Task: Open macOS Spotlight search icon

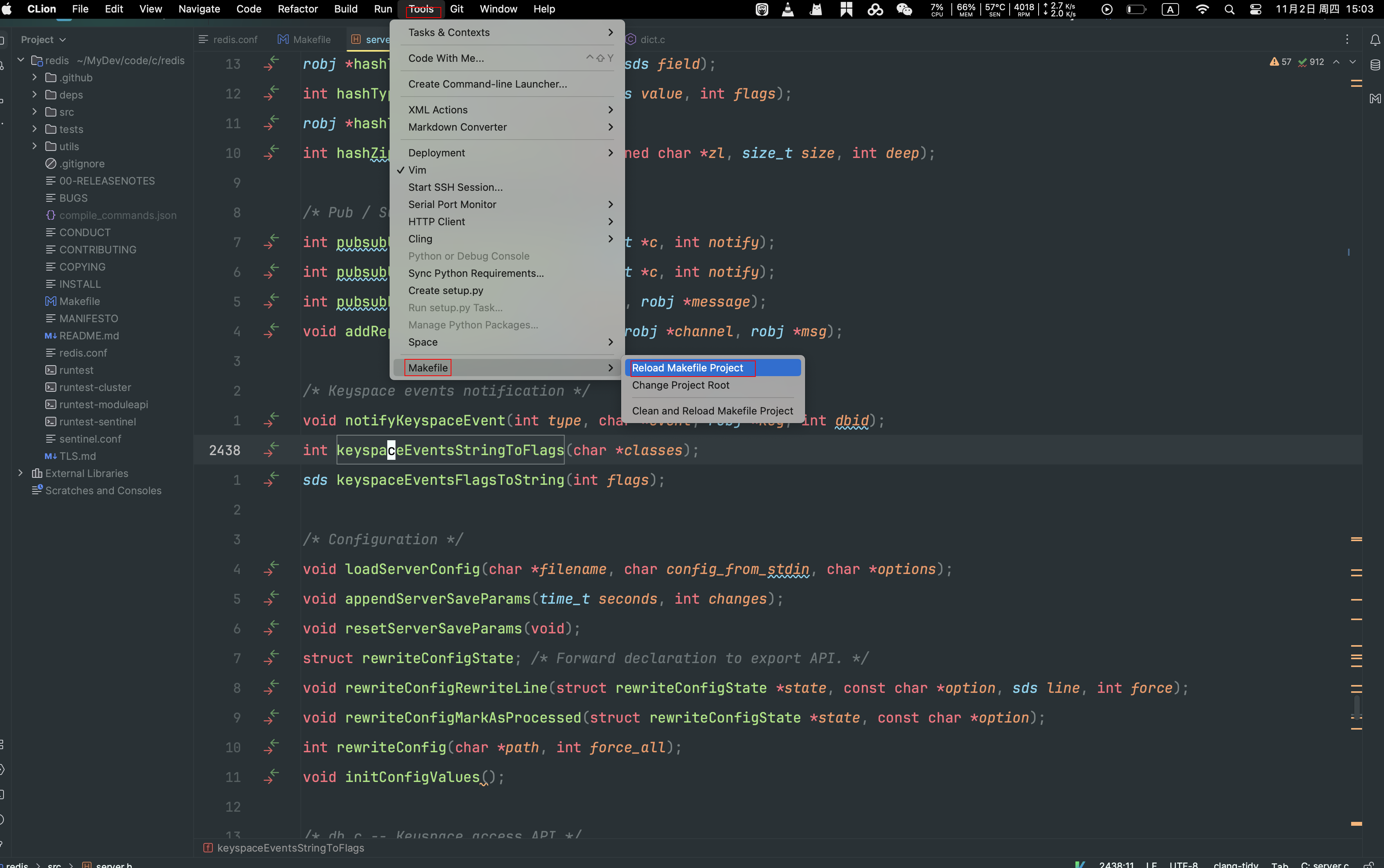Action: [x=1229, y=9]
